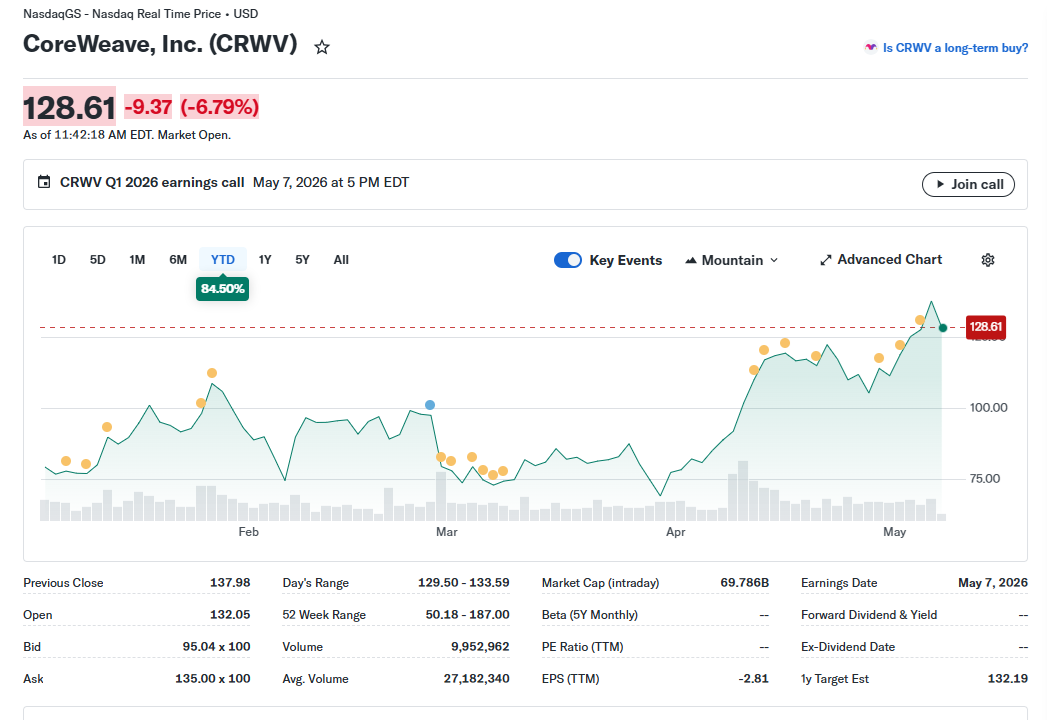Select the 5D range tab
This screenshot has width=1047, height=720.
click(x=97, y=260)
